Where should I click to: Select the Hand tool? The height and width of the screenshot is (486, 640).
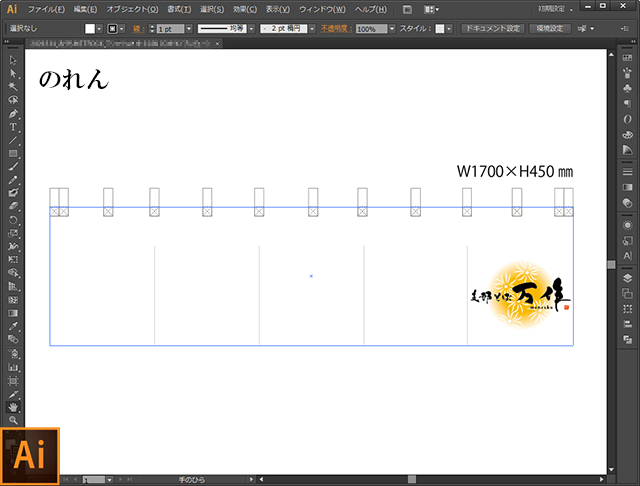click(x=13, y=407)
